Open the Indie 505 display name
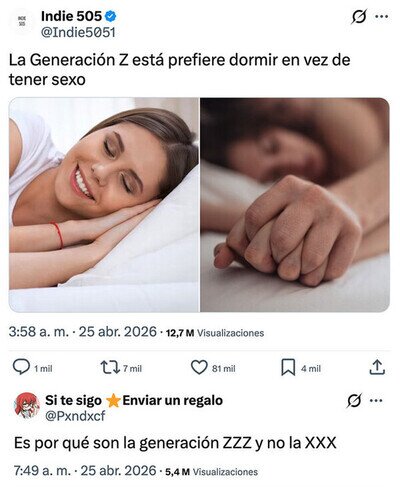The width and height of the screenshot is (400, 487). click(71, 16)
